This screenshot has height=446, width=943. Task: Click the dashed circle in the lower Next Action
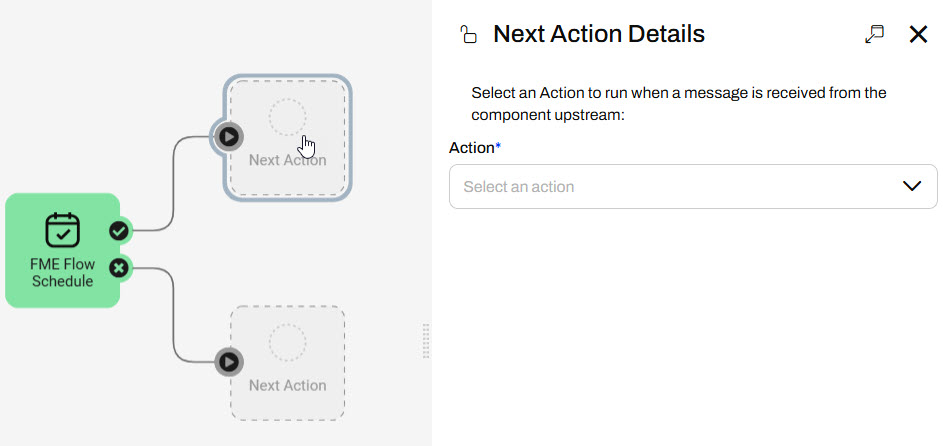[287, 342]
